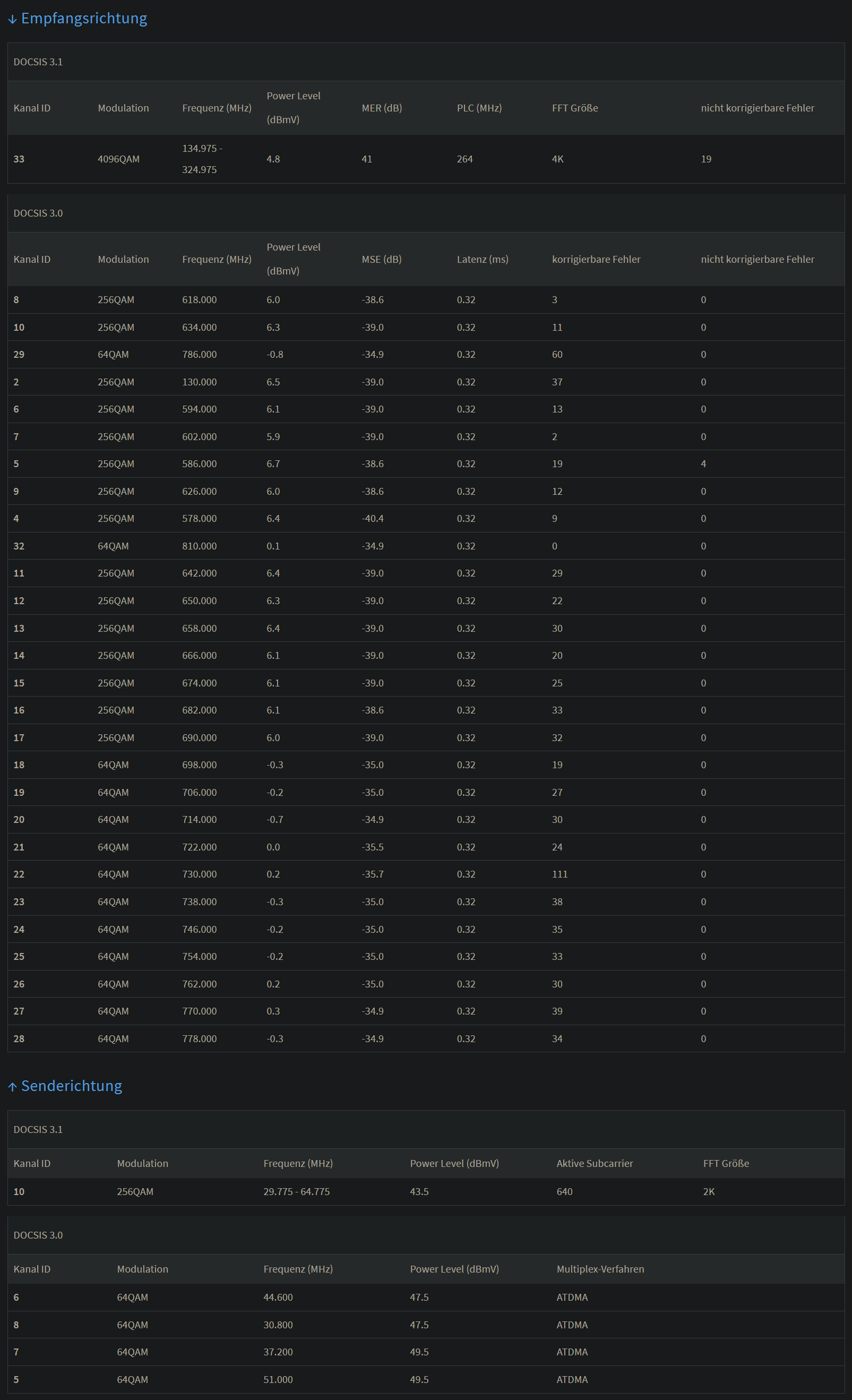852x1400 pixels.
Task: Click the 134.975 - 324.975 frequency range cell
Action: pyautogui.click(x=202, y=159)
